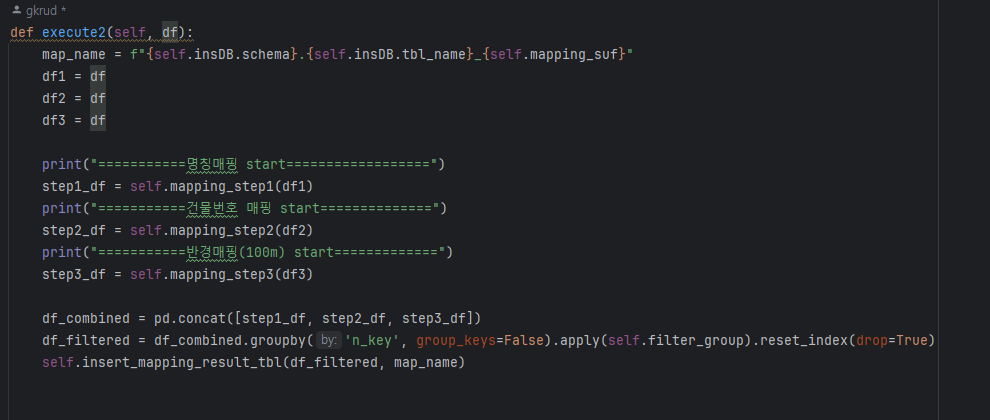Click the 'n_key' string argument

[372, 340]
